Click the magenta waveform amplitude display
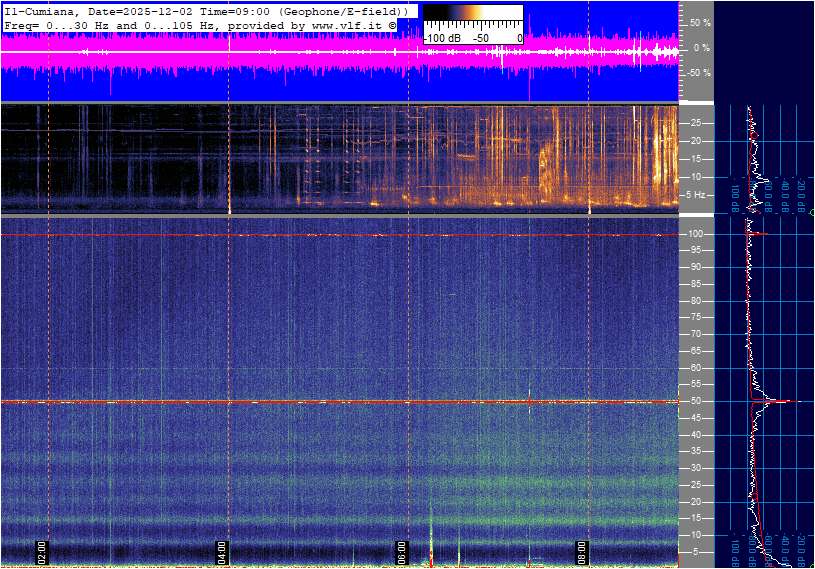This screenshot has height=569, width=815. 300,52
